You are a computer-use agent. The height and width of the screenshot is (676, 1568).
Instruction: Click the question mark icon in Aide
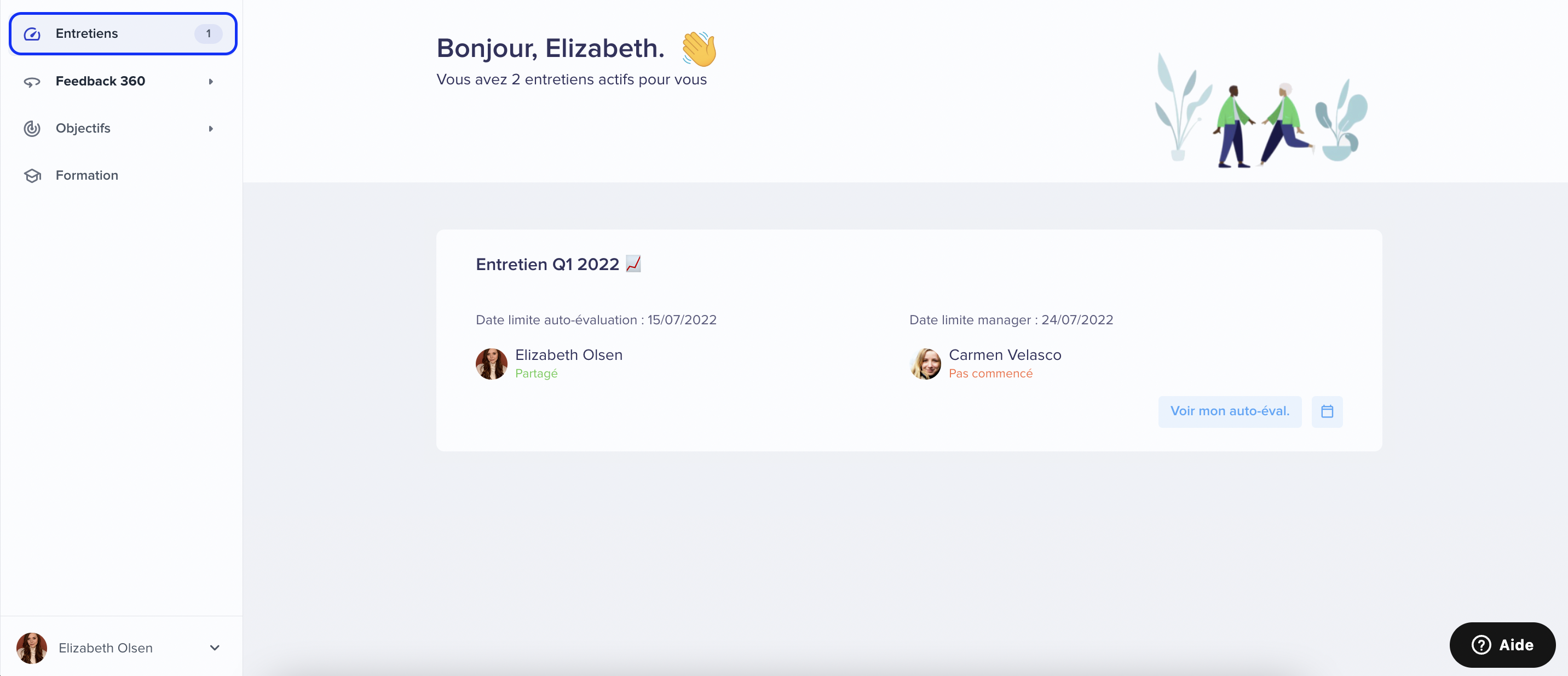coord(1480,644)
